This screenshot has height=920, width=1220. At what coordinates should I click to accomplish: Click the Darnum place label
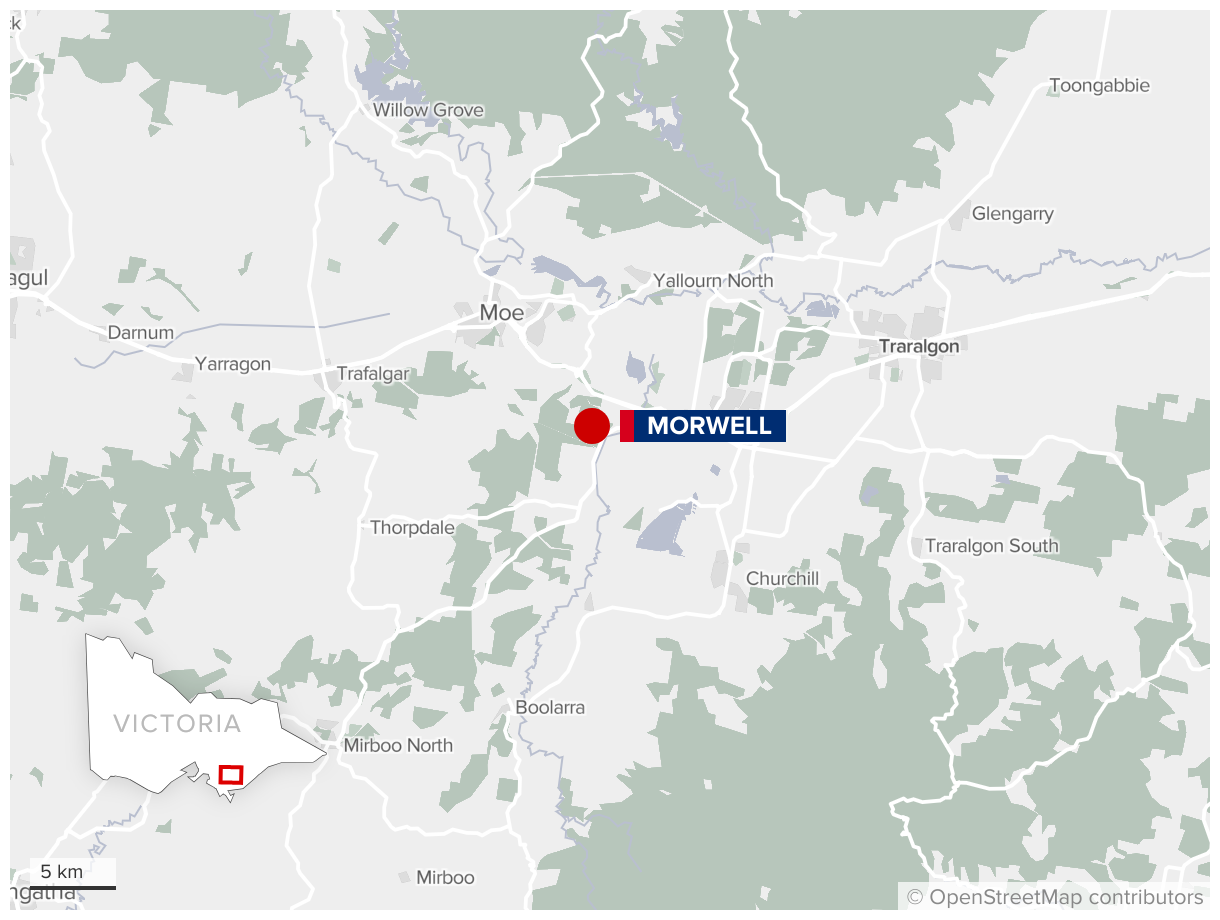click(141, 333)
